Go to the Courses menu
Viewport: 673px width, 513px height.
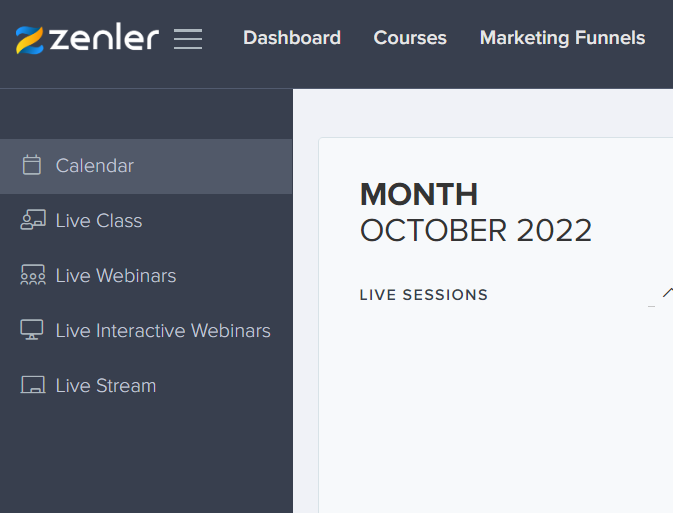click(x=410, y=38)
